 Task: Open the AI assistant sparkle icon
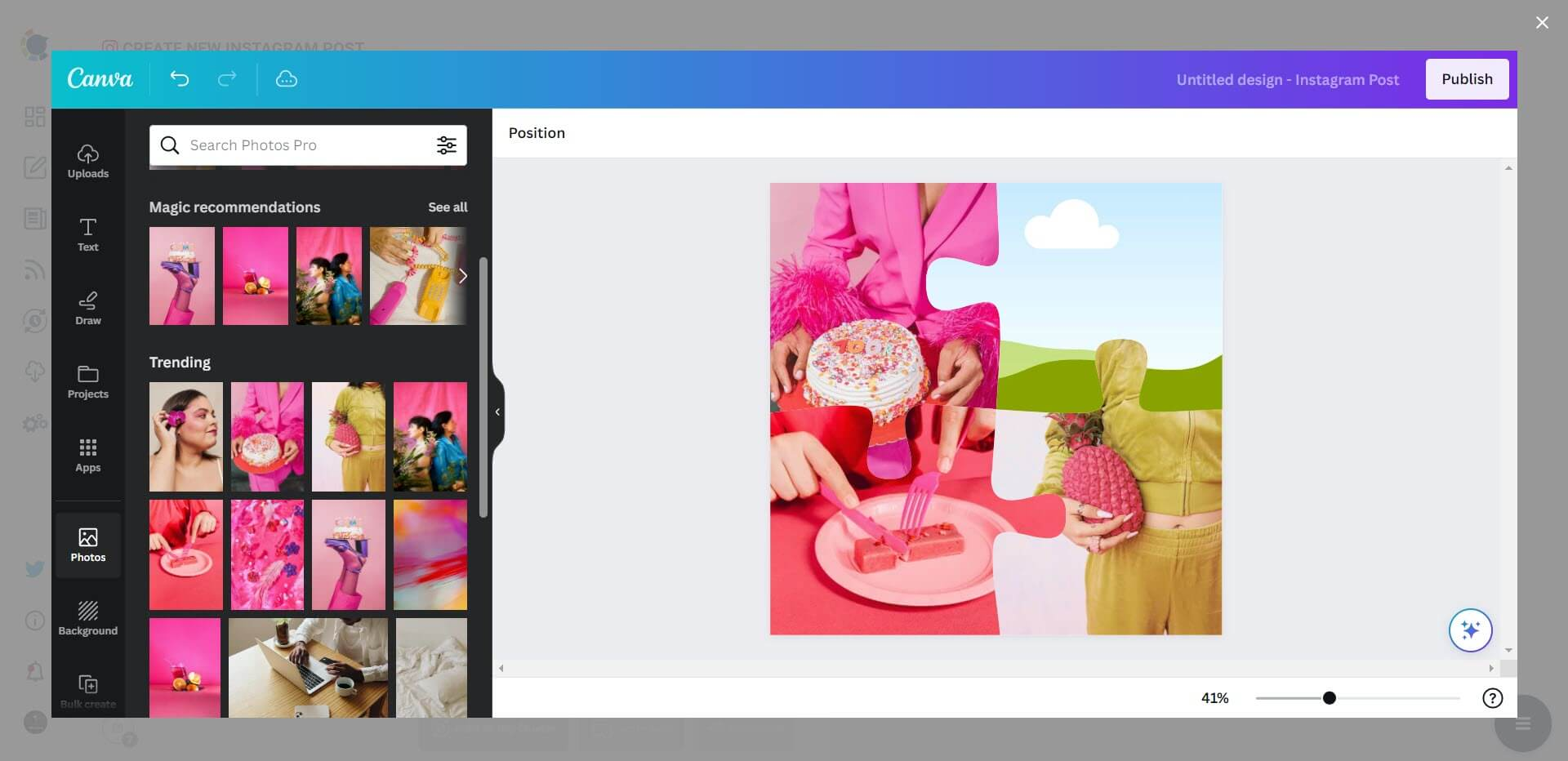point(1470,630)
